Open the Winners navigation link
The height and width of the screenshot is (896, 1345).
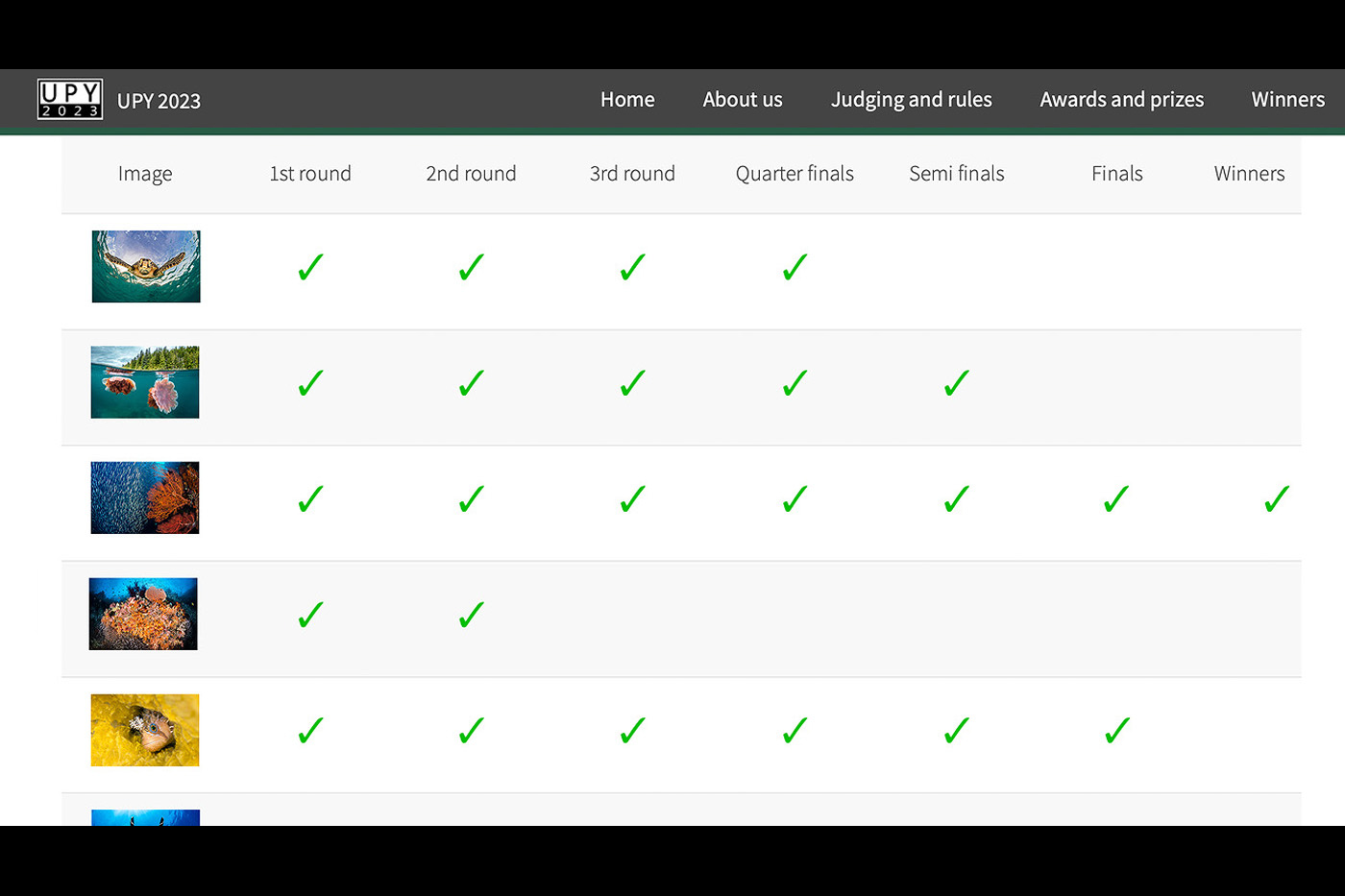click(x=1287, y=100)
